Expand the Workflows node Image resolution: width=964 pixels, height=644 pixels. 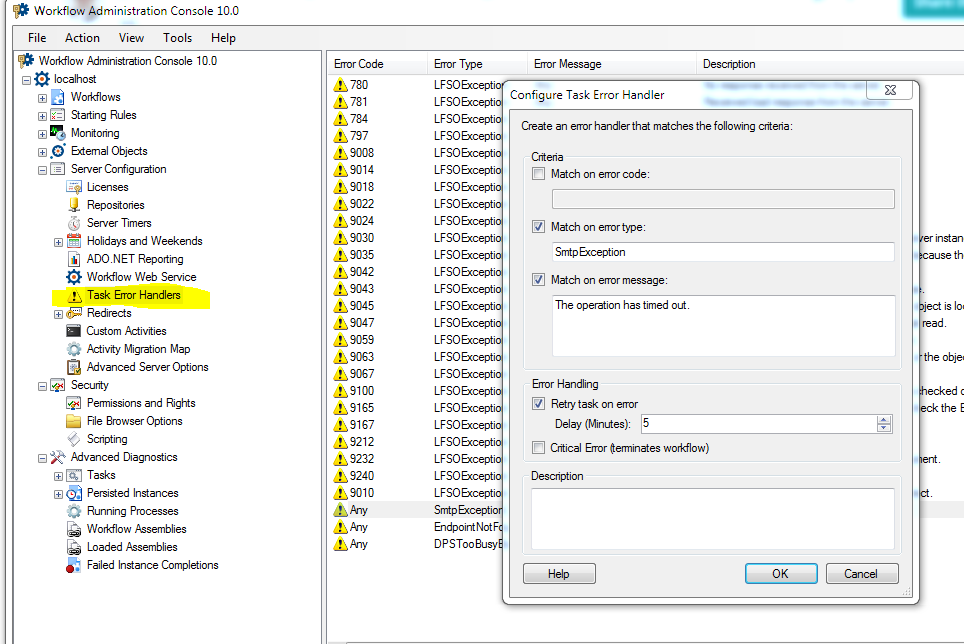[42, 98]
